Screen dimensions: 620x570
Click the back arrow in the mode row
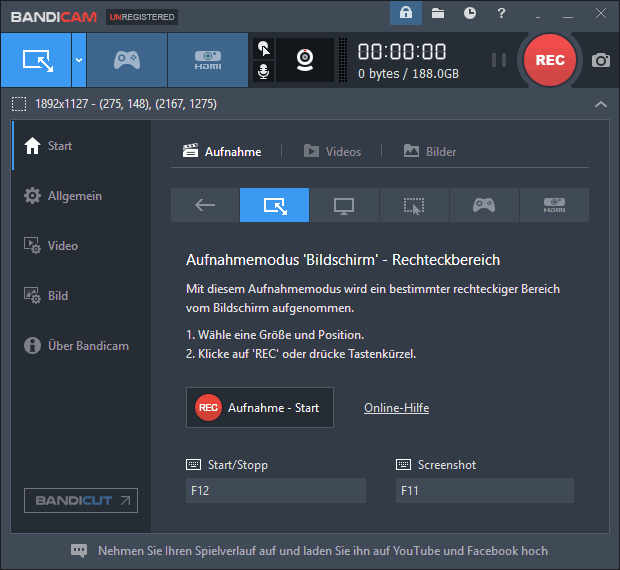click(x=205, y=205)
